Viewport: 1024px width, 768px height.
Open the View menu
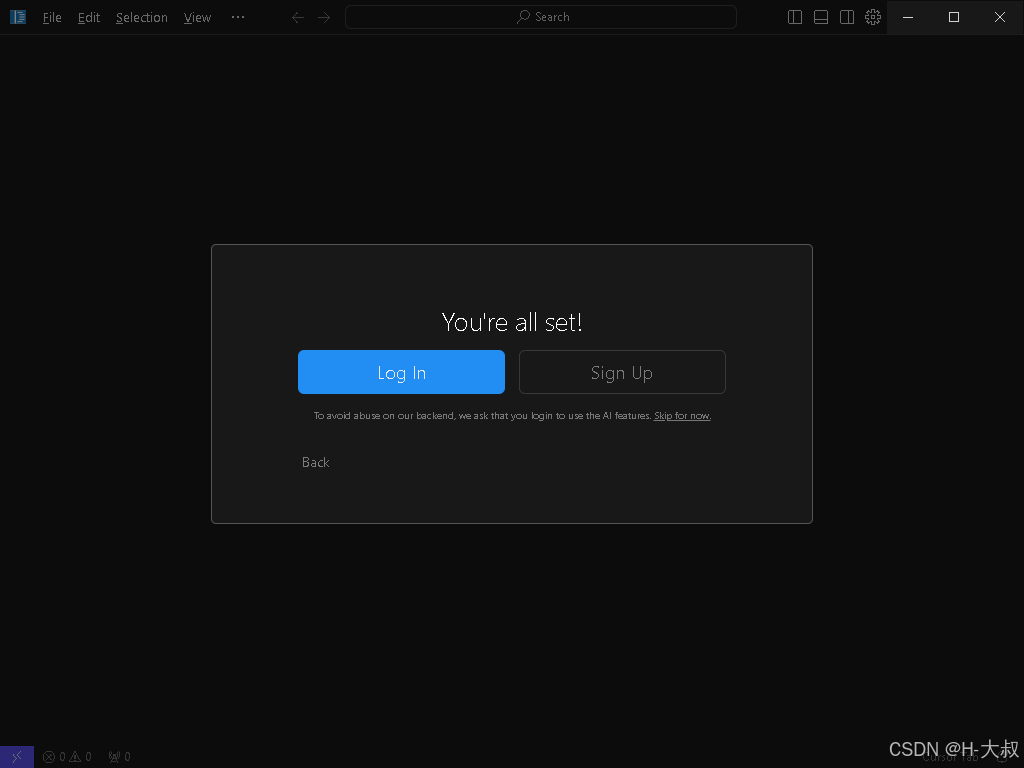(197, 18)
